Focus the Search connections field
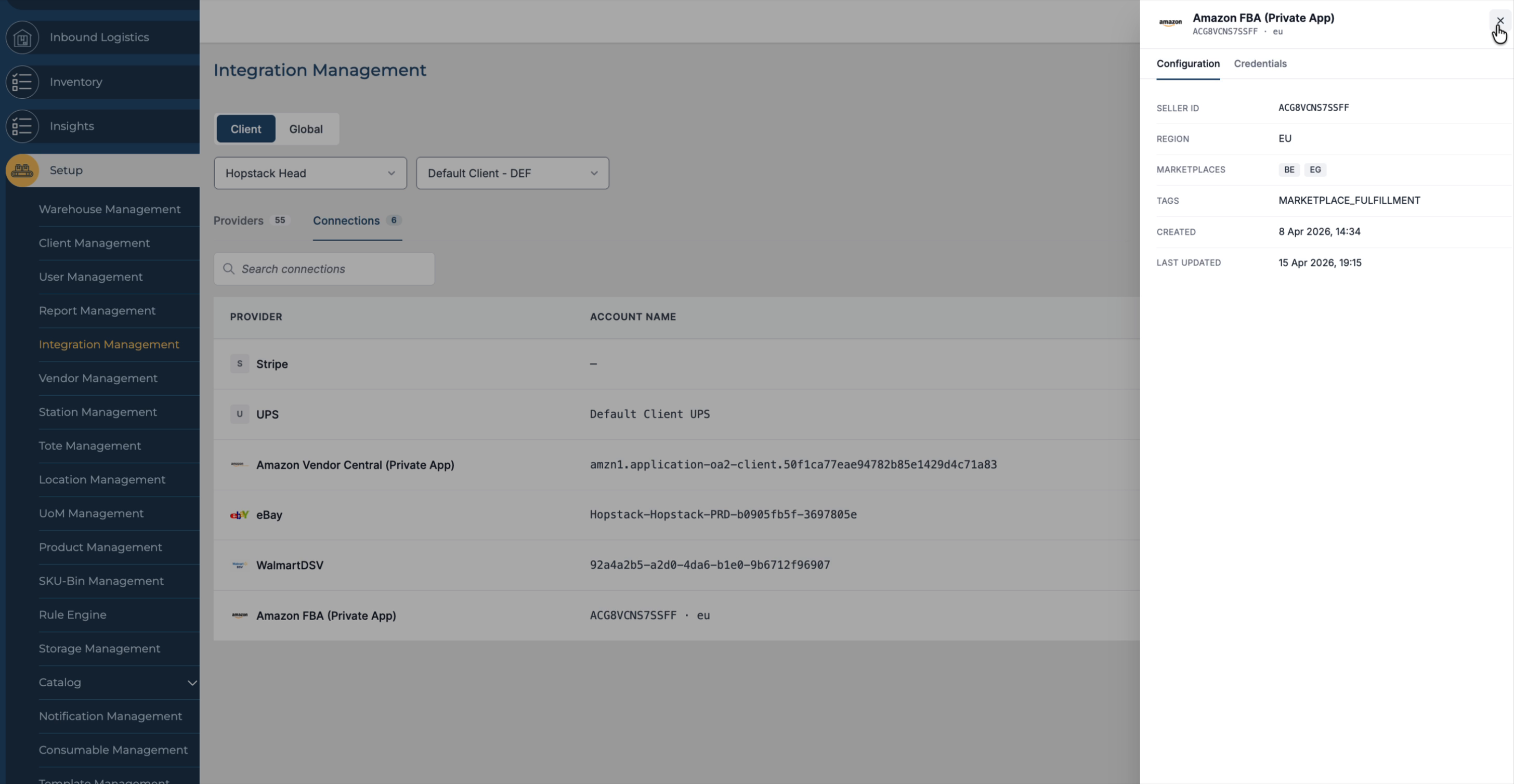The image size is (1514, 784). pyautogui.click(x=324, y=269)
